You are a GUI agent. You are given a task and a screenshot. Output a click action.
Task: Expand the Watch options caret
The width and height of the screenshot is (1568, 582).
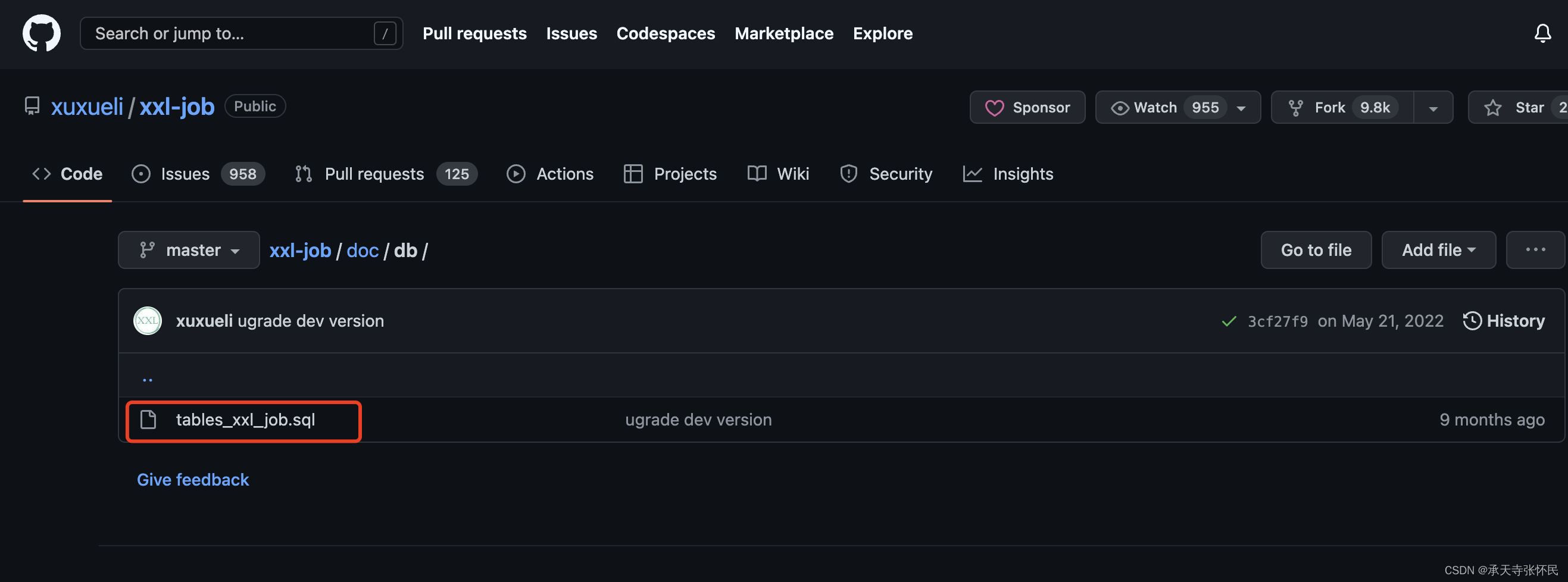1241,108
